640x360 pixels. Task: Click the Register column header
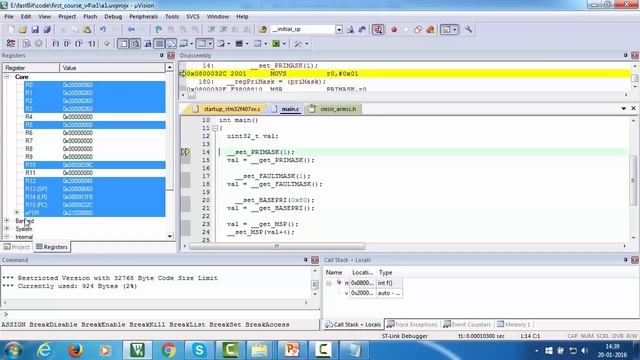[31, 68]
